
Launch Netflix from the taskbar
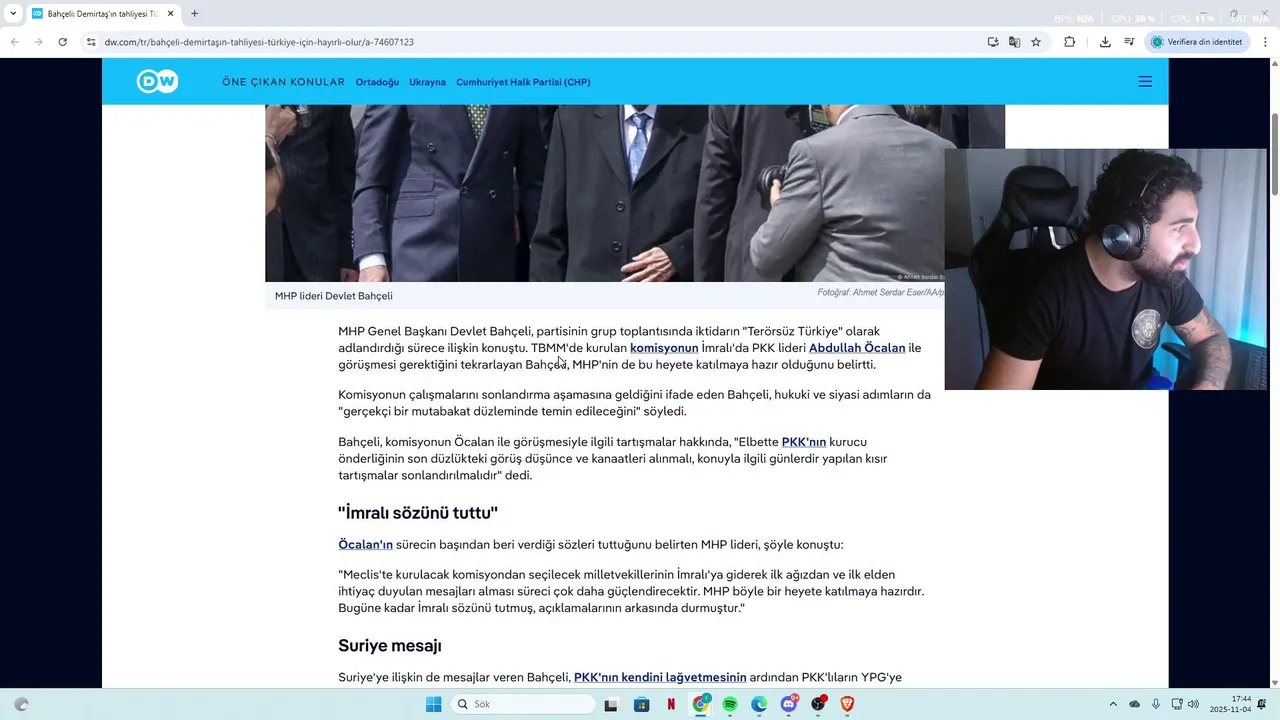(x=671, y=704)
